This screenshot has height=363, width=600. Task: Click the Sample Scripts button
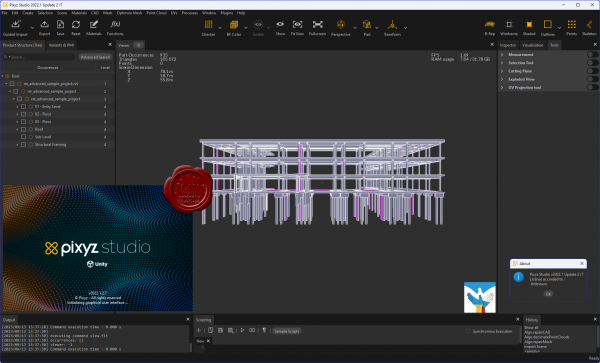[287, 331]
